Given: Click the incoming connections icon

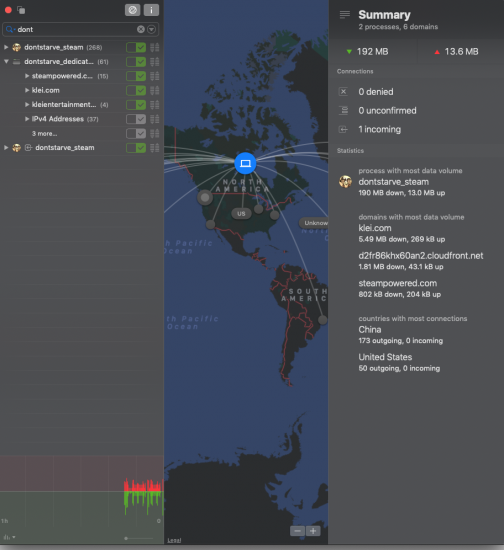Looking at the screenshot, I should click(343, 129).
